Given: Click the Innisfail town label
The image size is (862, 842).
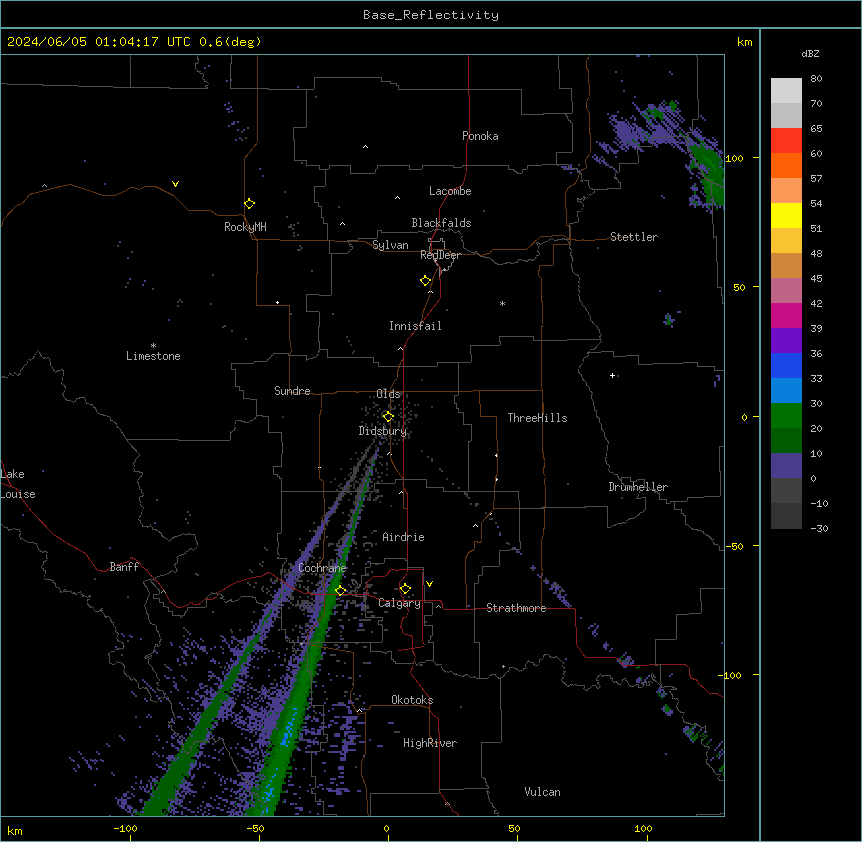Looking at the screenshot, I should click(415, 326).
